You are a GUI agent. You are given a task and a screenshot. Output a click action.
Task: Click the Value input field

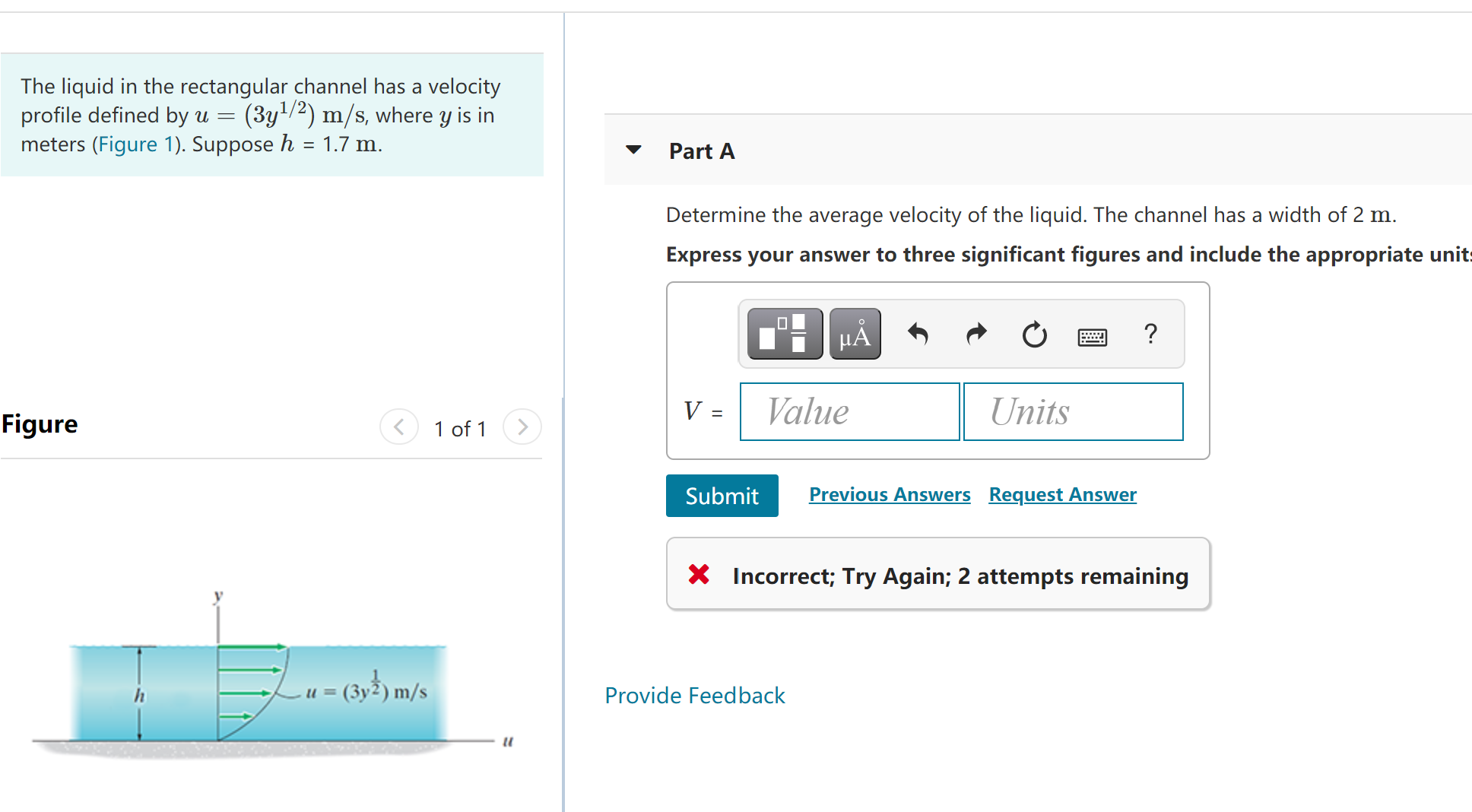(x=850, y=411)
